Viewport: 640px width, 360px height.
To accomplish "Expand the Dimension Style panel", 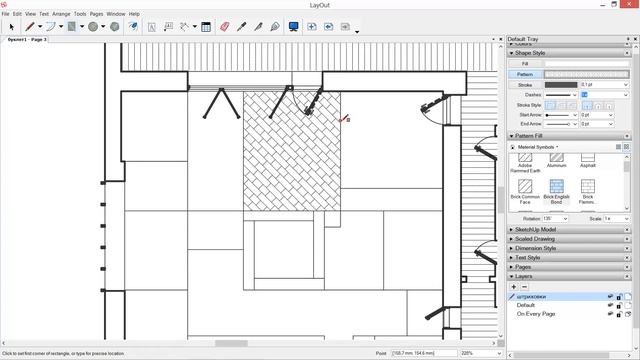I will (x=569, y=249).
